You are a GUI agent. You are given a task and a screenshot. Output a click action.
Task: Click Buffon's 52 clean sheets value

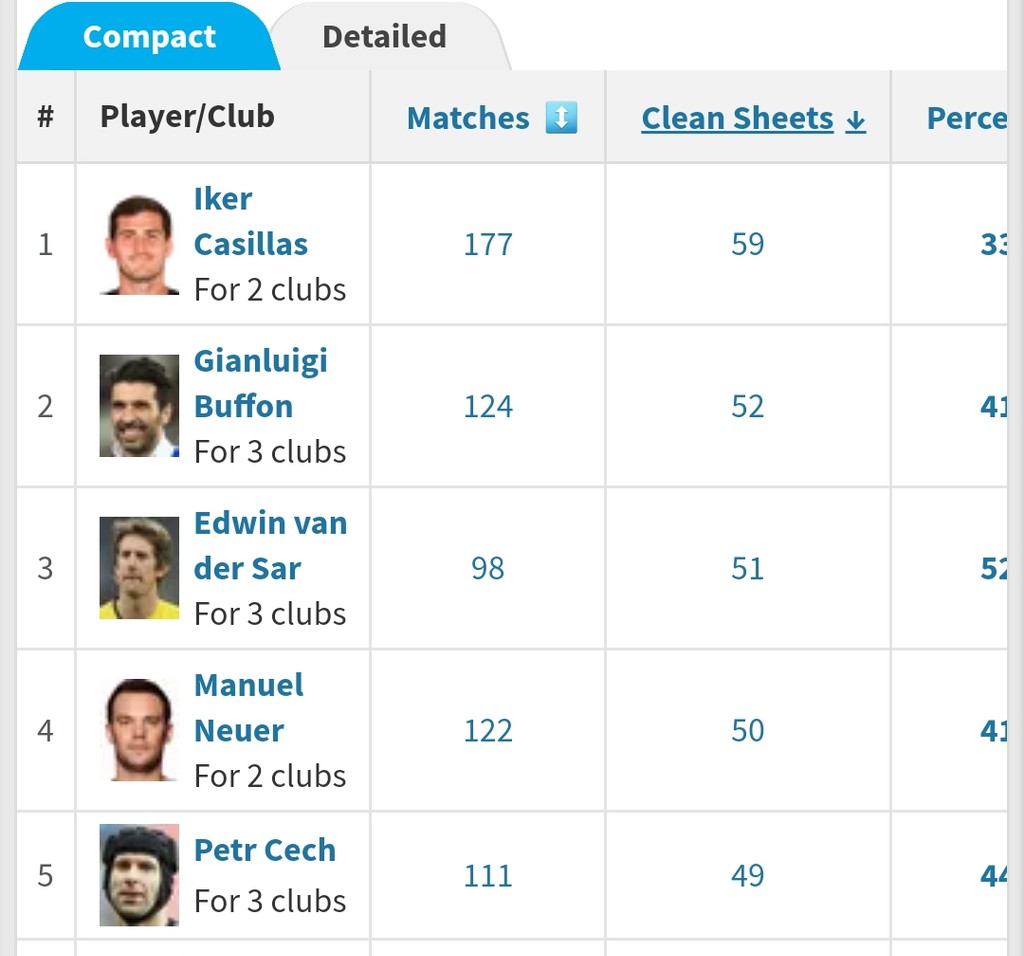click(x=747, y=406)
